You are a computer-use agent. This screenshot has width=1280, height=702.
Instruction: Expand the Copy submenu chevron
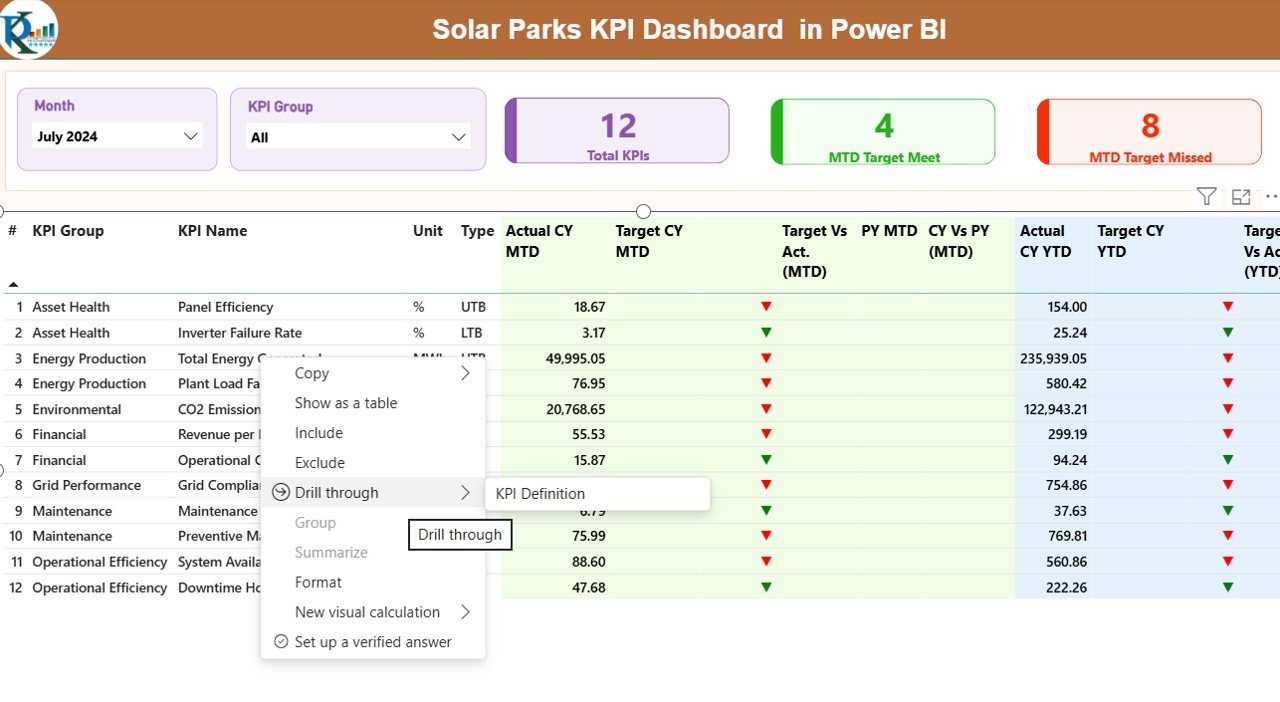(465, 372)
